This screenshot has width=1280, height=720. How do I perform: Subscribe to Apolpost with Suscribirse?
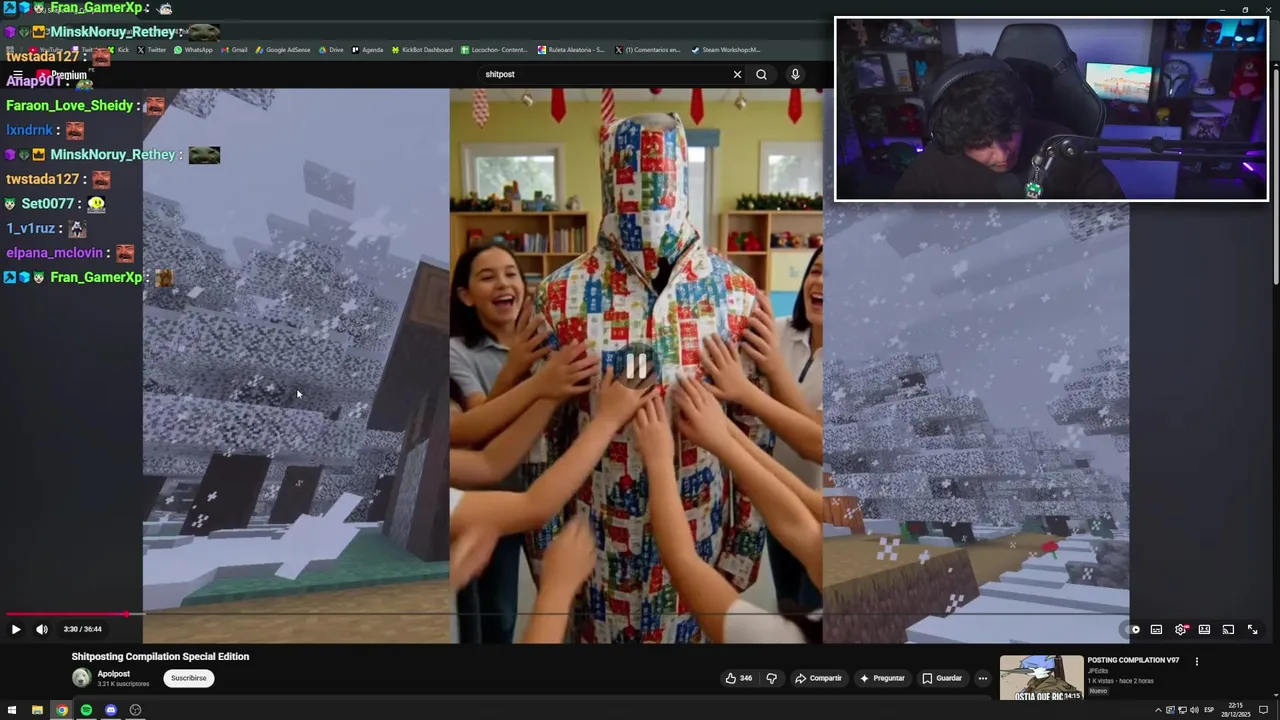[x=188, y=678]
